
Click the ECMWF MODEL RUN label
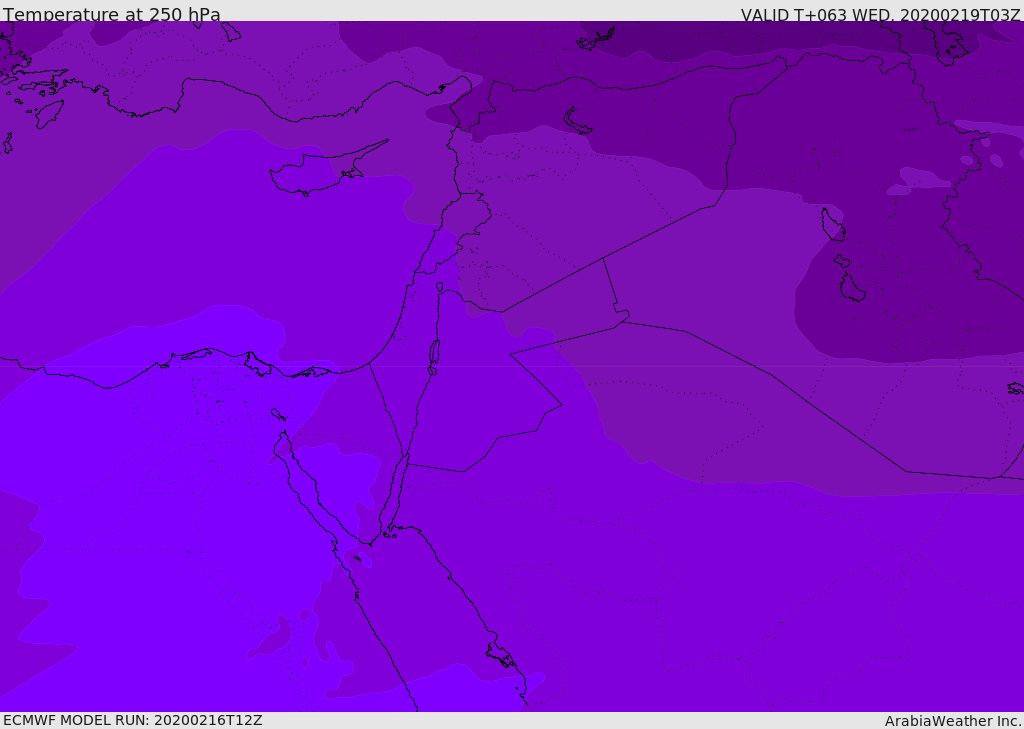133,720
